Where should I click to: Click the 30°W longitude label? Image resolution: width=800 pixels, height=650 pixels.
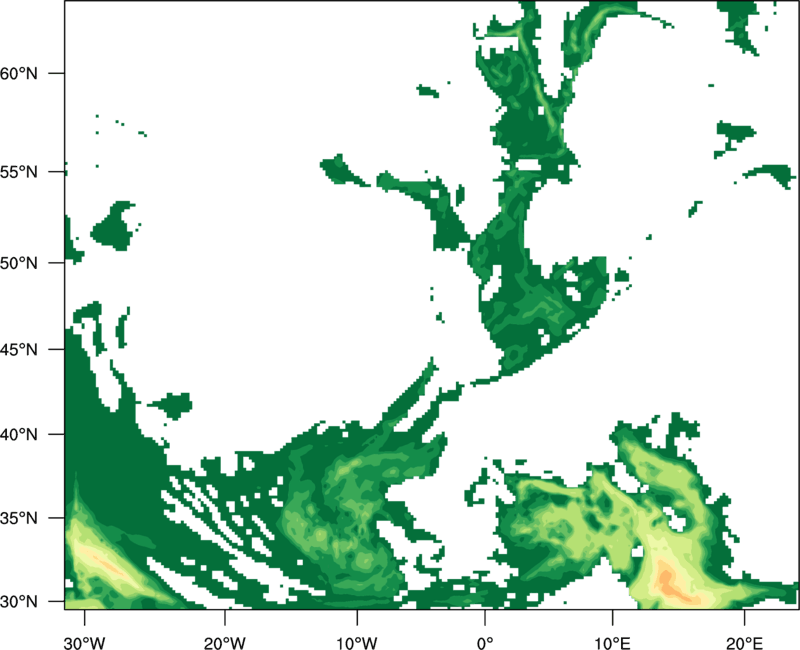coord(85,643)
